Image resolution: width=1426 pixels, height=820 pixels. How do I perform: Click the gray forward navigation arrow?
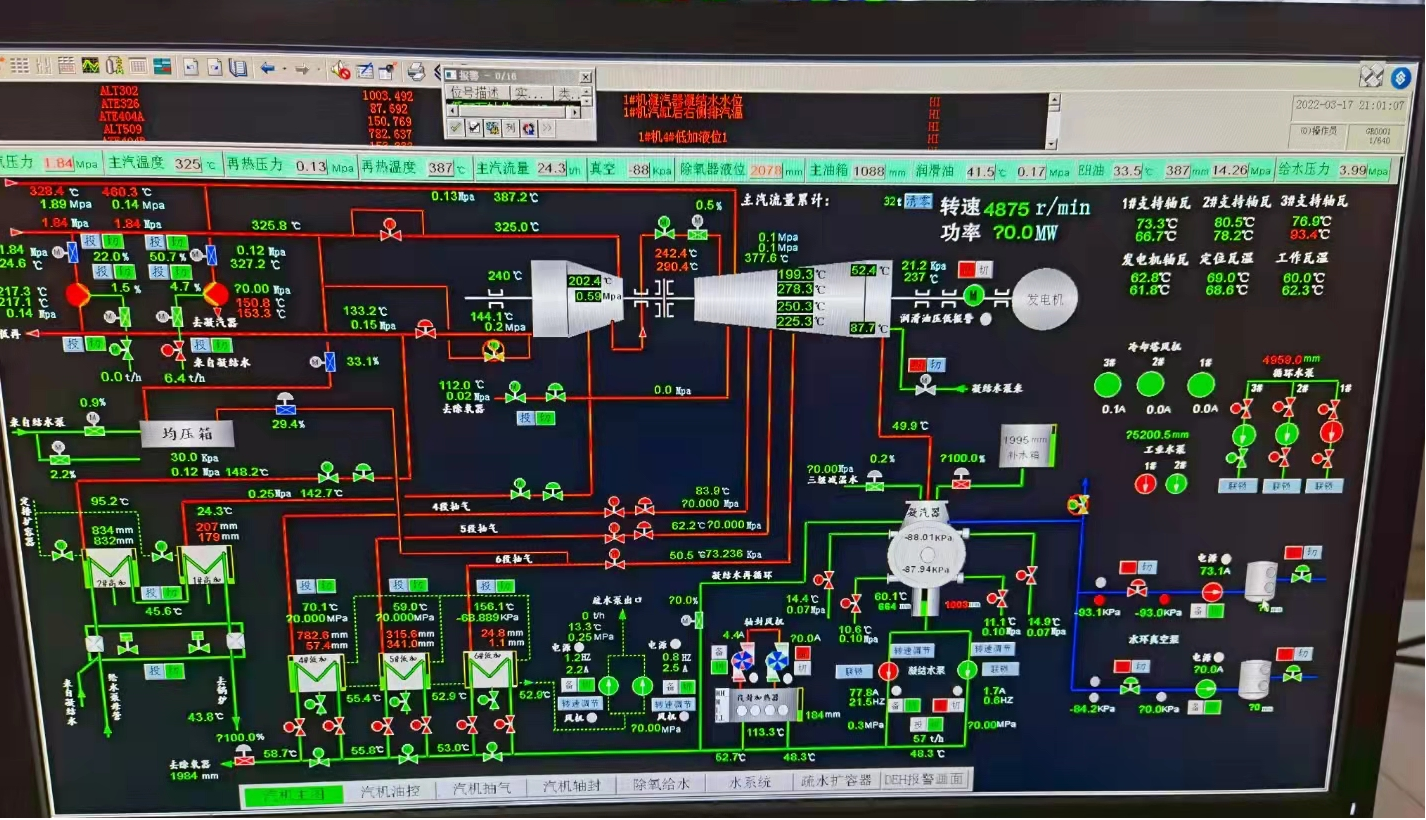point(302,69)
